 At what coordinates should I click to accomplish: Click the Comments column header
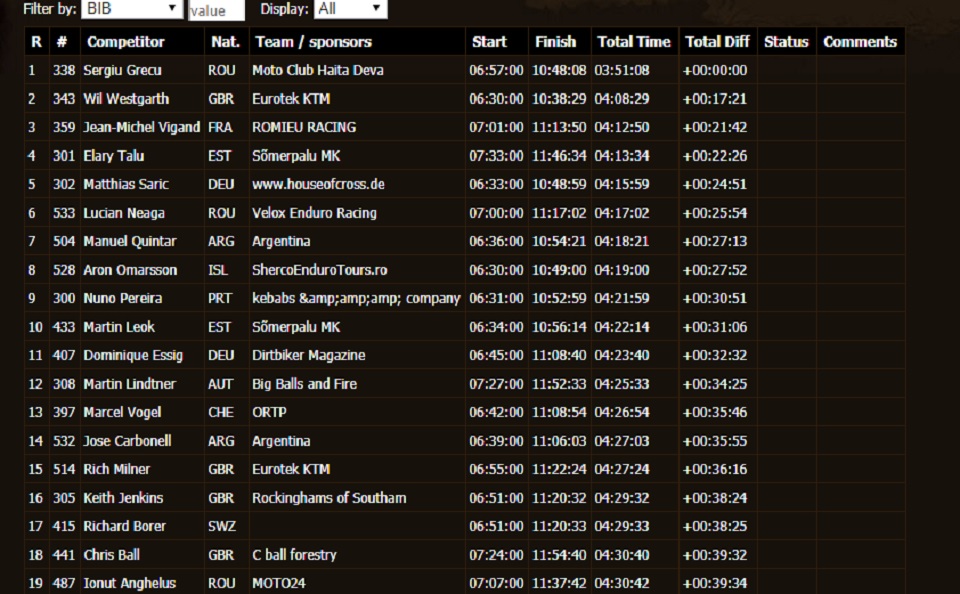click(x=859, y=42)
